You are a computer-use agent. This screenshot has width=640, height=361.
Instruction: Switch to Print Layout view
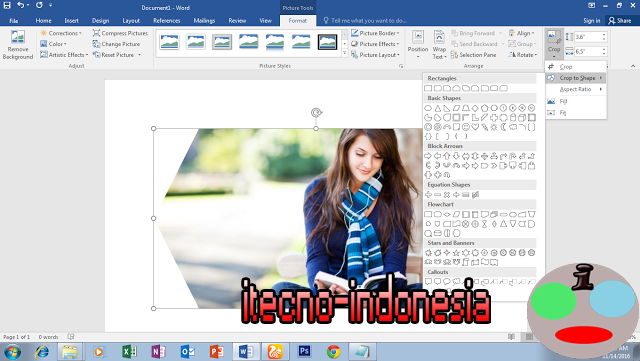pos(529,337)
